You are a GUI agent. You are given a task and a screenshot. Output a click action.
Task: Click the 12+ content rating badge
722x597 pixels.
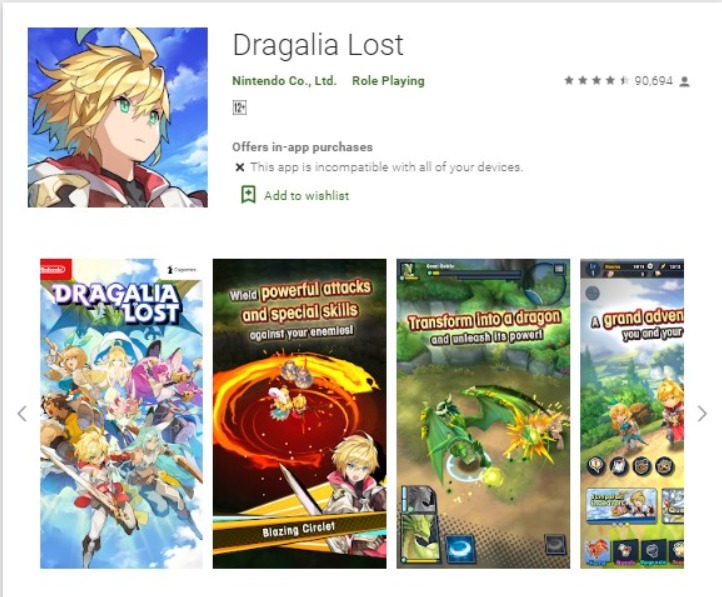point(239,108)
